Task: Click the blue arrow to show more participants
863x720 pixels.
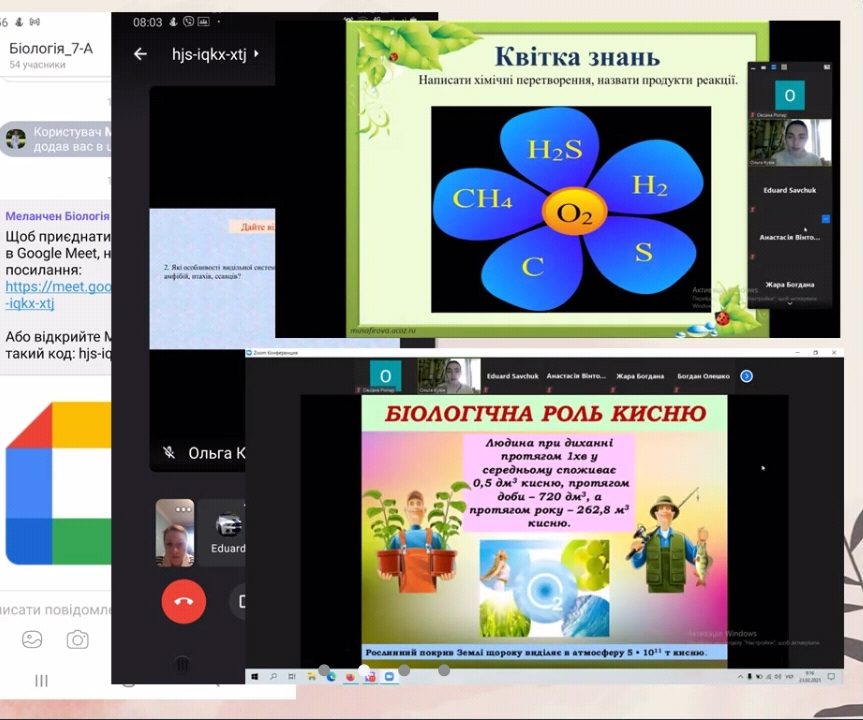Action: click(745, 375)
